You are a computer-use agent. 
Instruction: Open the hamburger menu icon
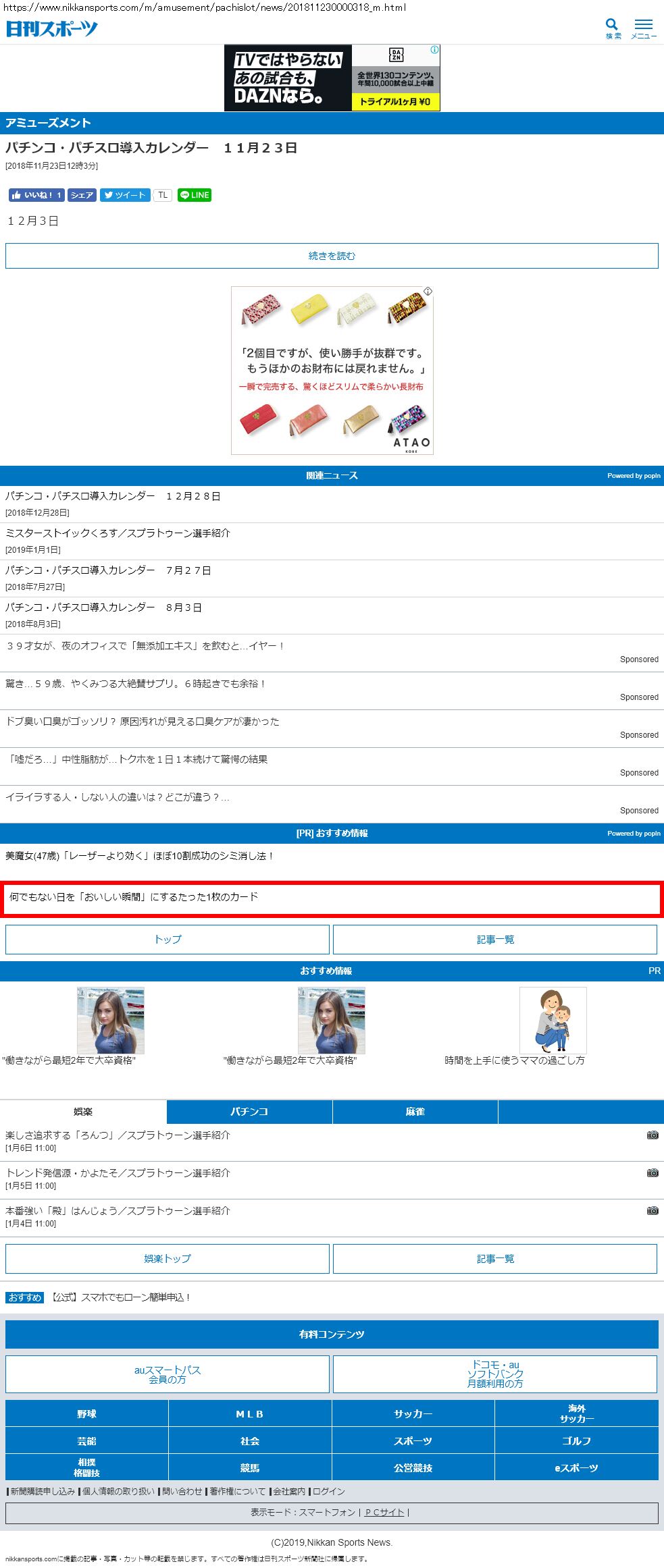[x=643, y=27]
